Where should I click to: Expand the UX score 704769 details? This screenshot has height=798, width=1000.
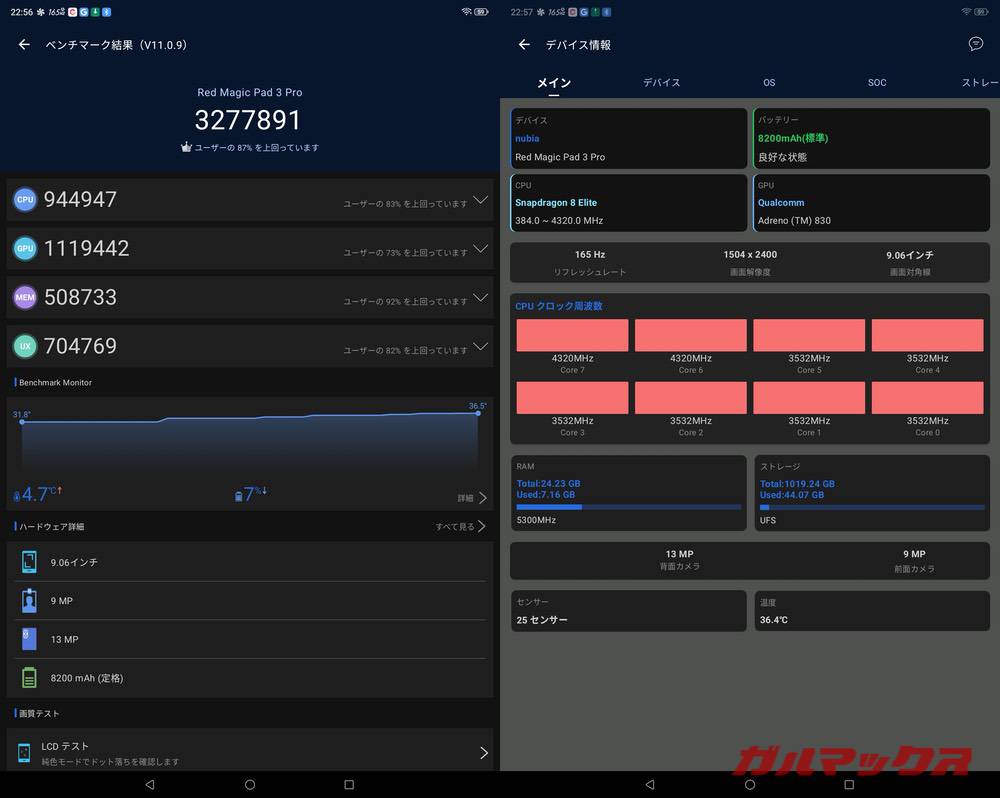(480, 346)
